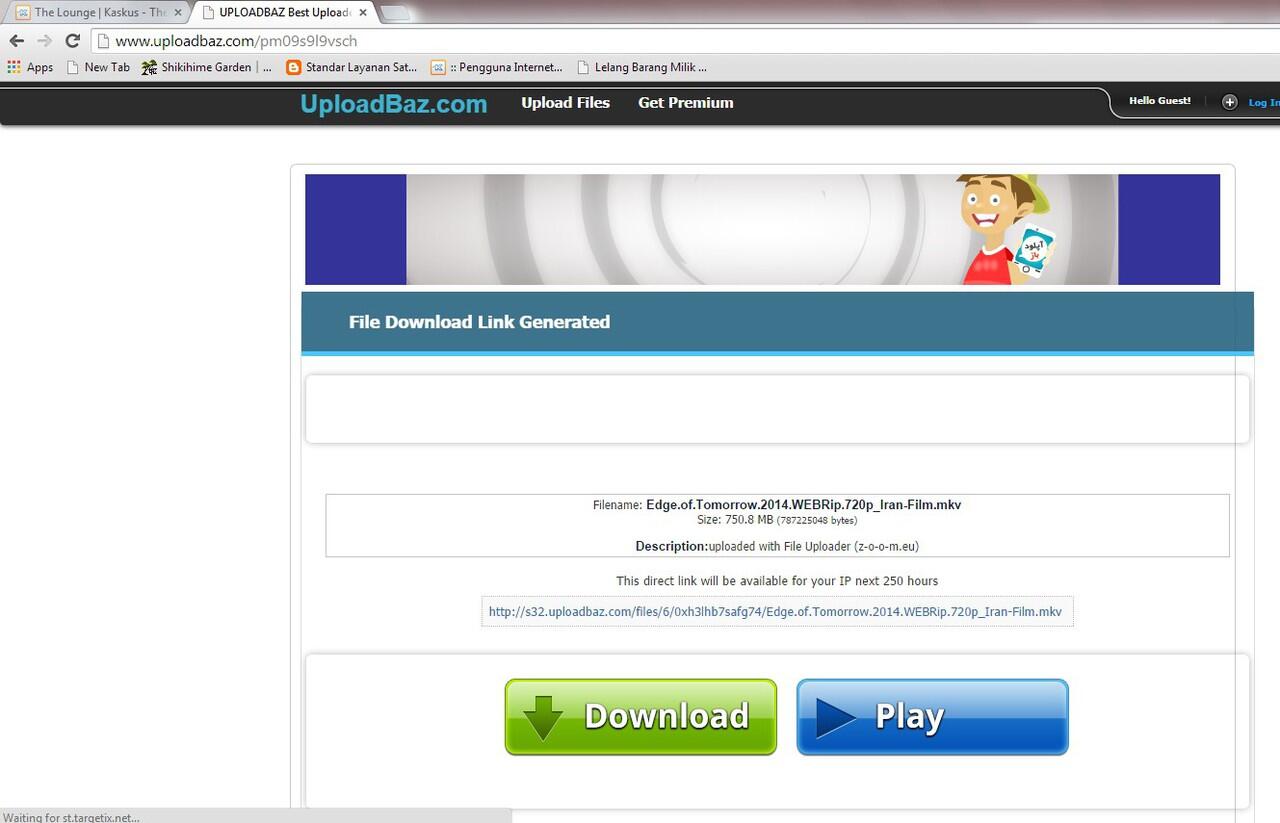The image size is (1280, 823).
Task: Click the blue Play button
Action: click(x=932, y=716)
